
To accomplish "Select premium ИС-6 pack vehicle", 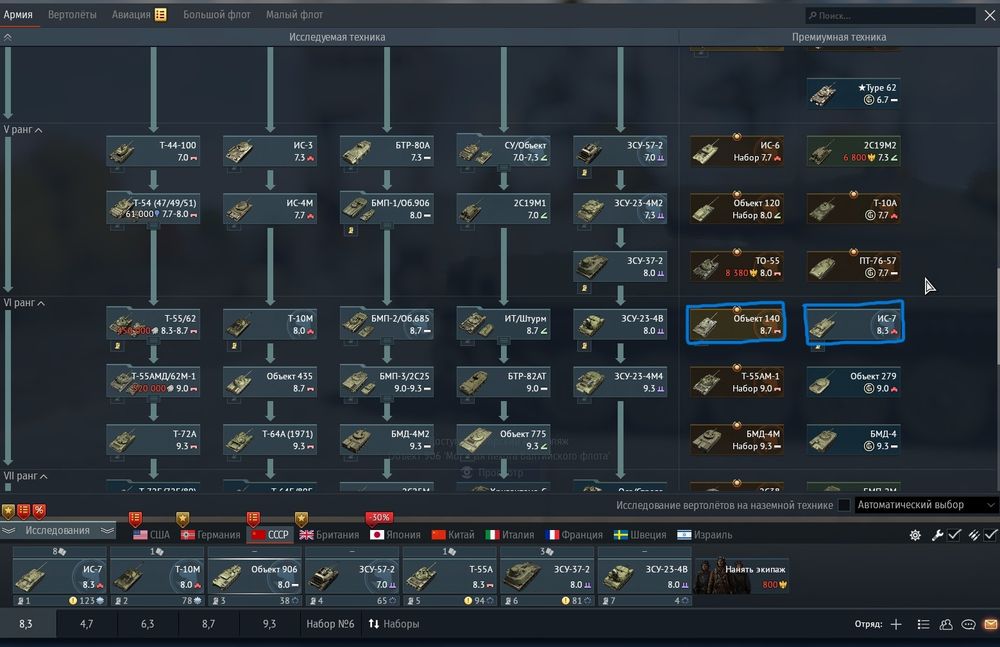I will (x=737, y=151).
